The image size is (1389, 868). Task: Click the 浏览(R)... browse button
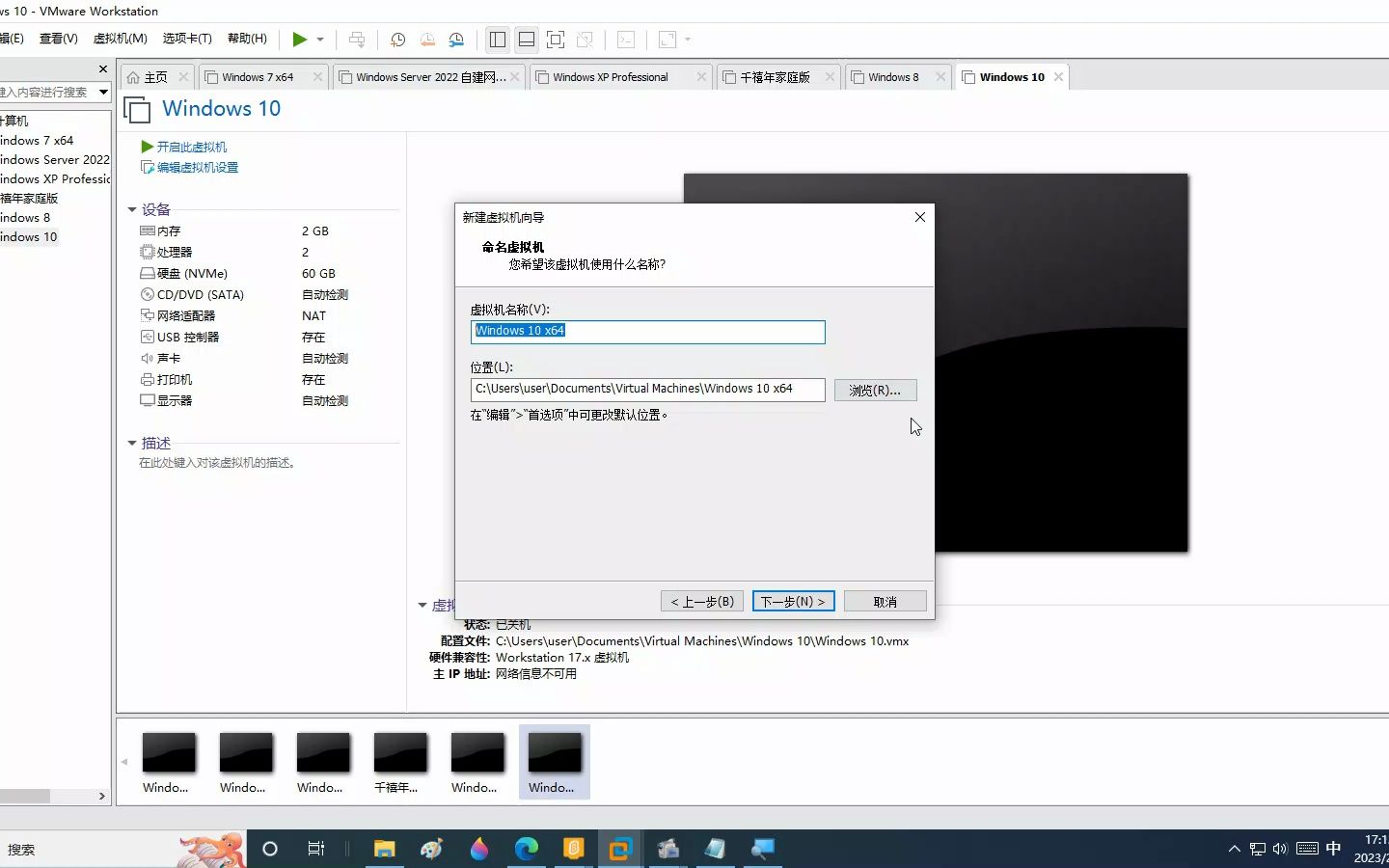click(x=875, y=390)
